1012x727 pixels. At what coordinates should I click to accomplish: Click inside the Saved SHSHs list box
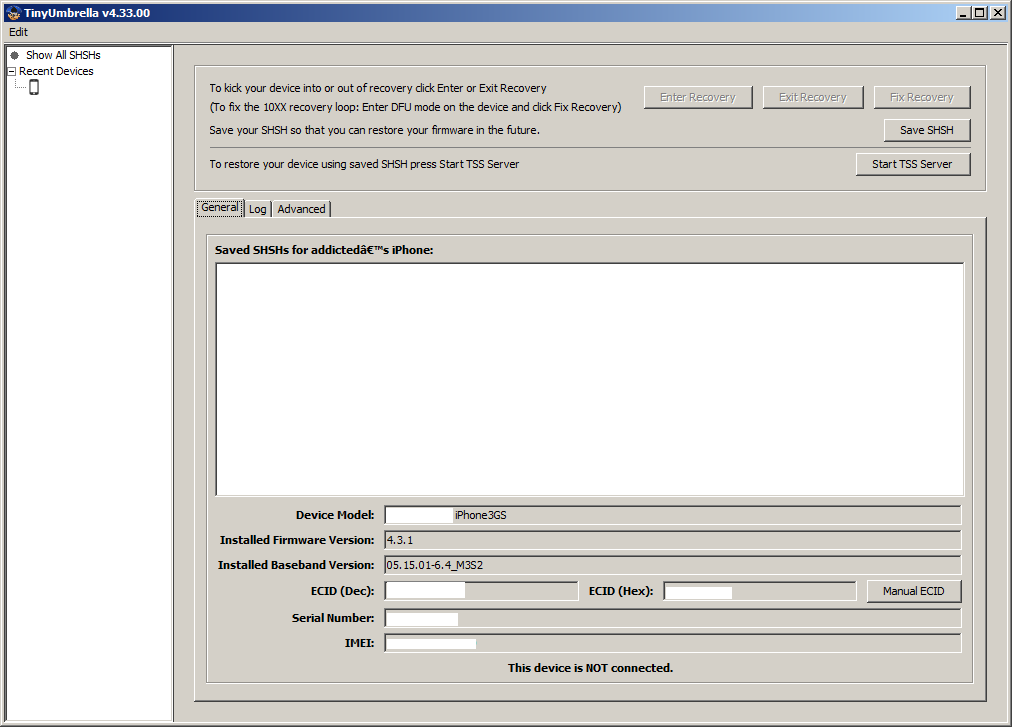pyautogui.click(x=590, y=380)
